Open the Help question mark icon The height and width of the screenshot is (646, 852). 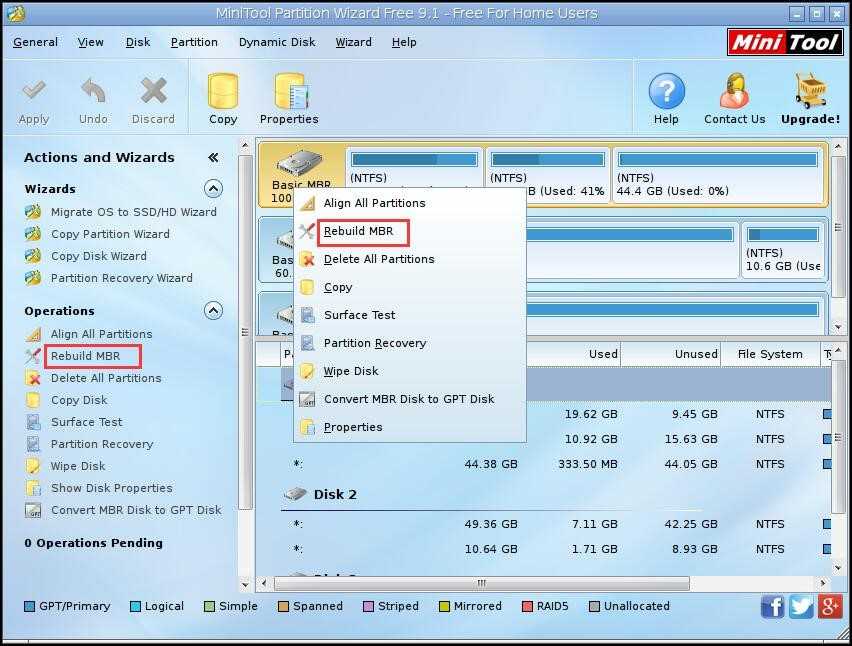tap(666, 91)
